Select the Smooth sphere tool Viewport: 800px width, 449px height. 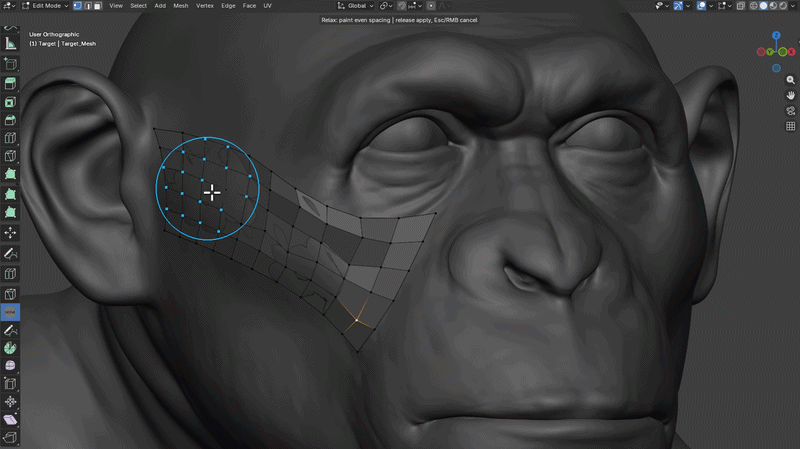coord(10,365)
